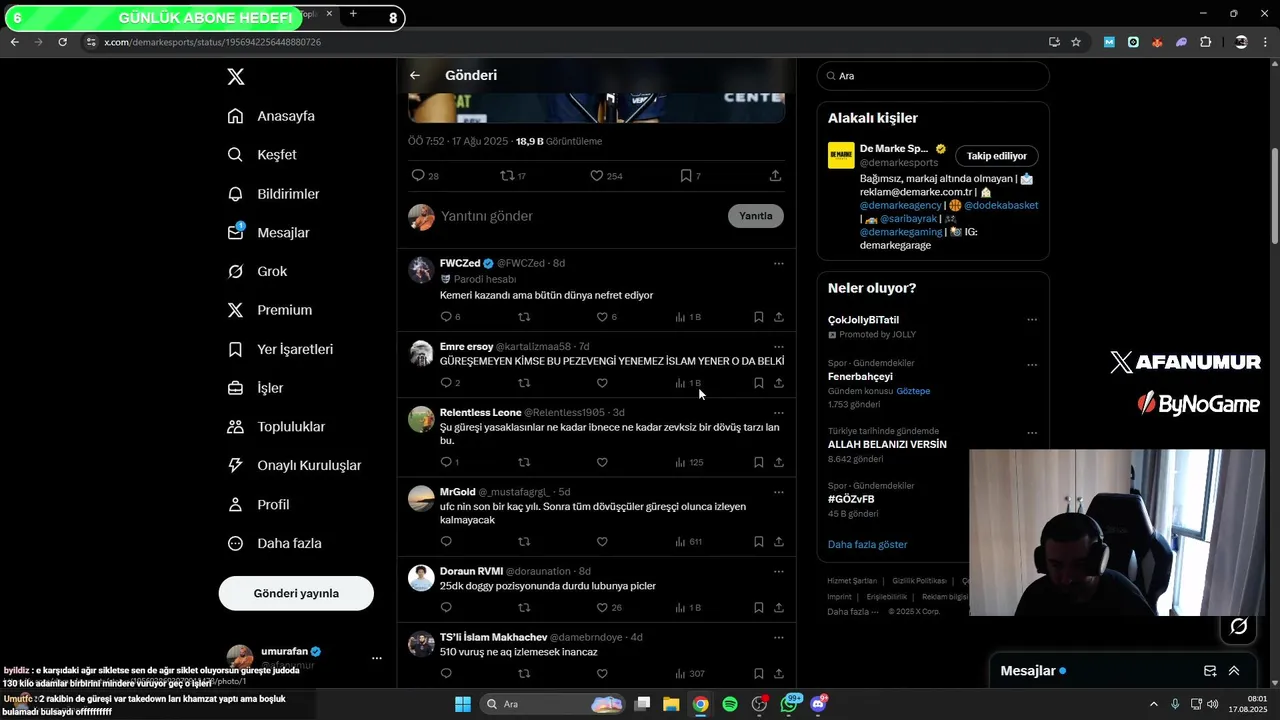Click Daha fazla göster link

[x=867, y=545]
